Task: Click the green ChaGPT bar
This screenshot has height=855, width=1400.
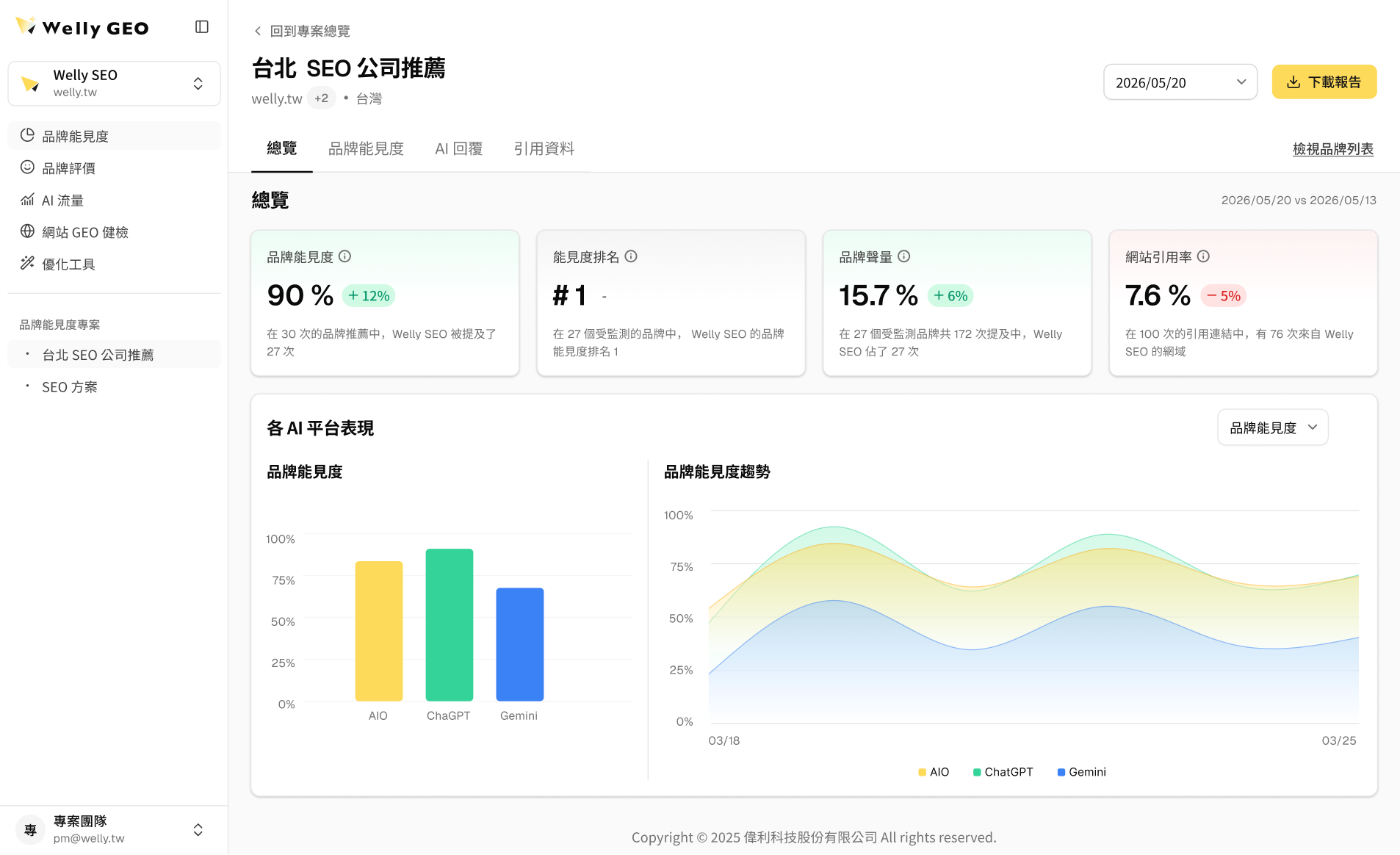Action: [450, 624]
